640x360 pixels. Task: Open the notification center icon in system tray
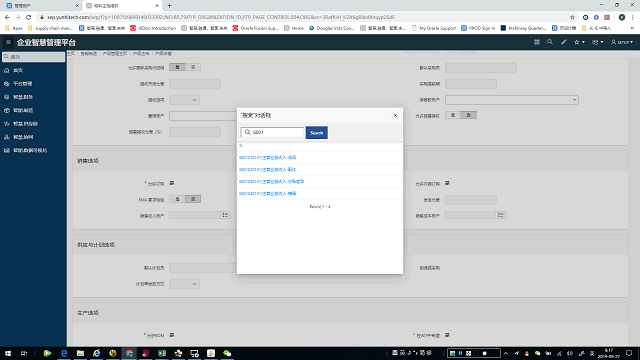point(629,353)
